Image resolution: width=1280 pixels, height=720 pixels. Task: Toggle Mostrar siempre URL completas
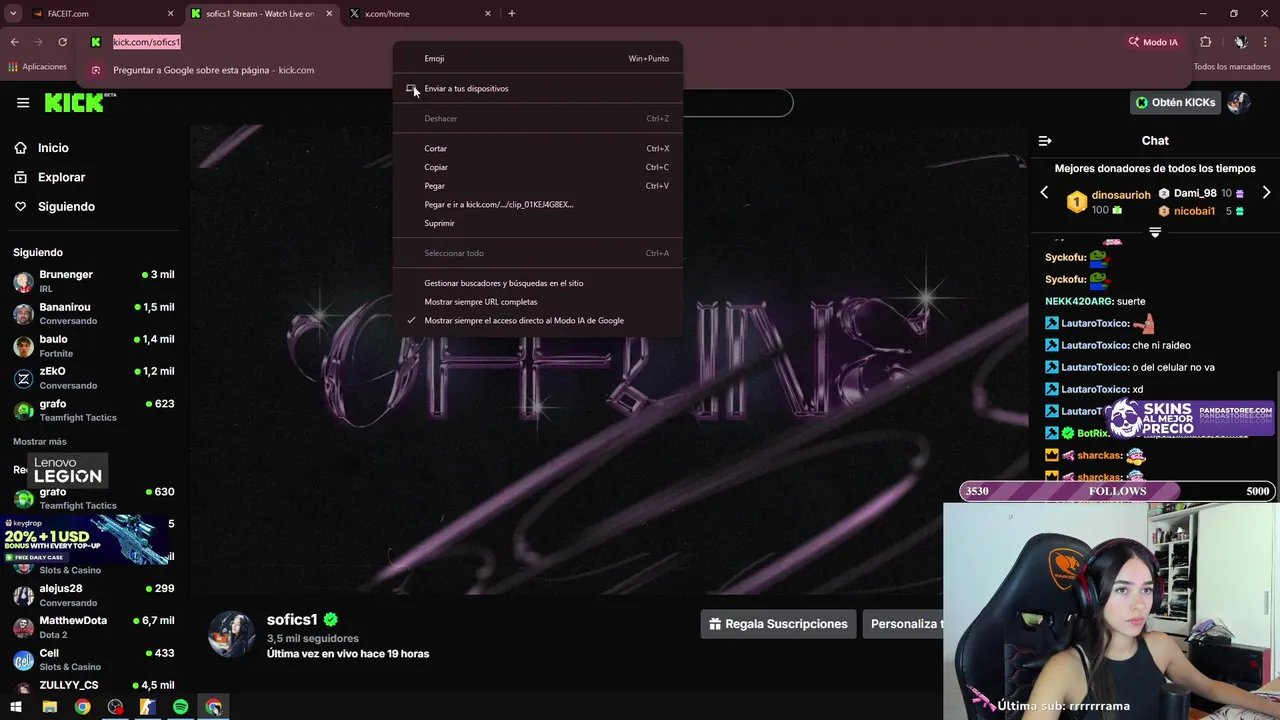click(x=538, y=301)
